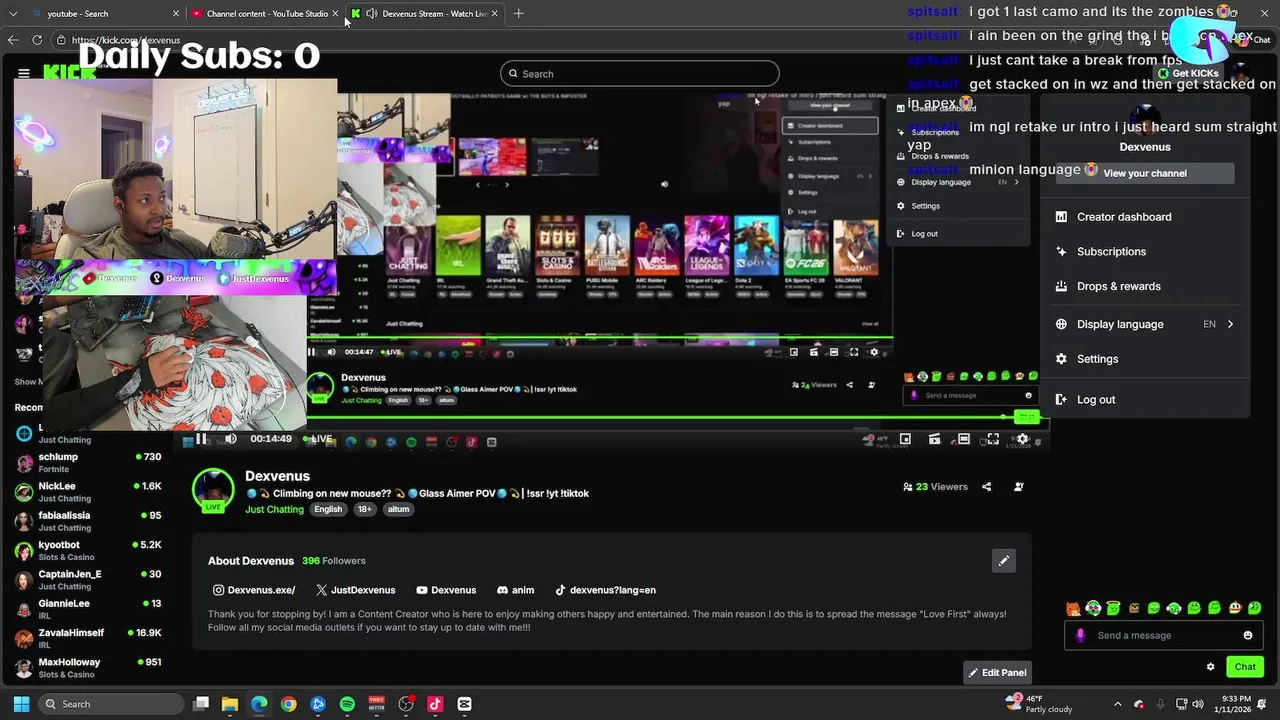This screenshot has height=720, width=1280.
Task: Open ZavalaHimself channel in sidebar
Action: (x=88, y=639)
